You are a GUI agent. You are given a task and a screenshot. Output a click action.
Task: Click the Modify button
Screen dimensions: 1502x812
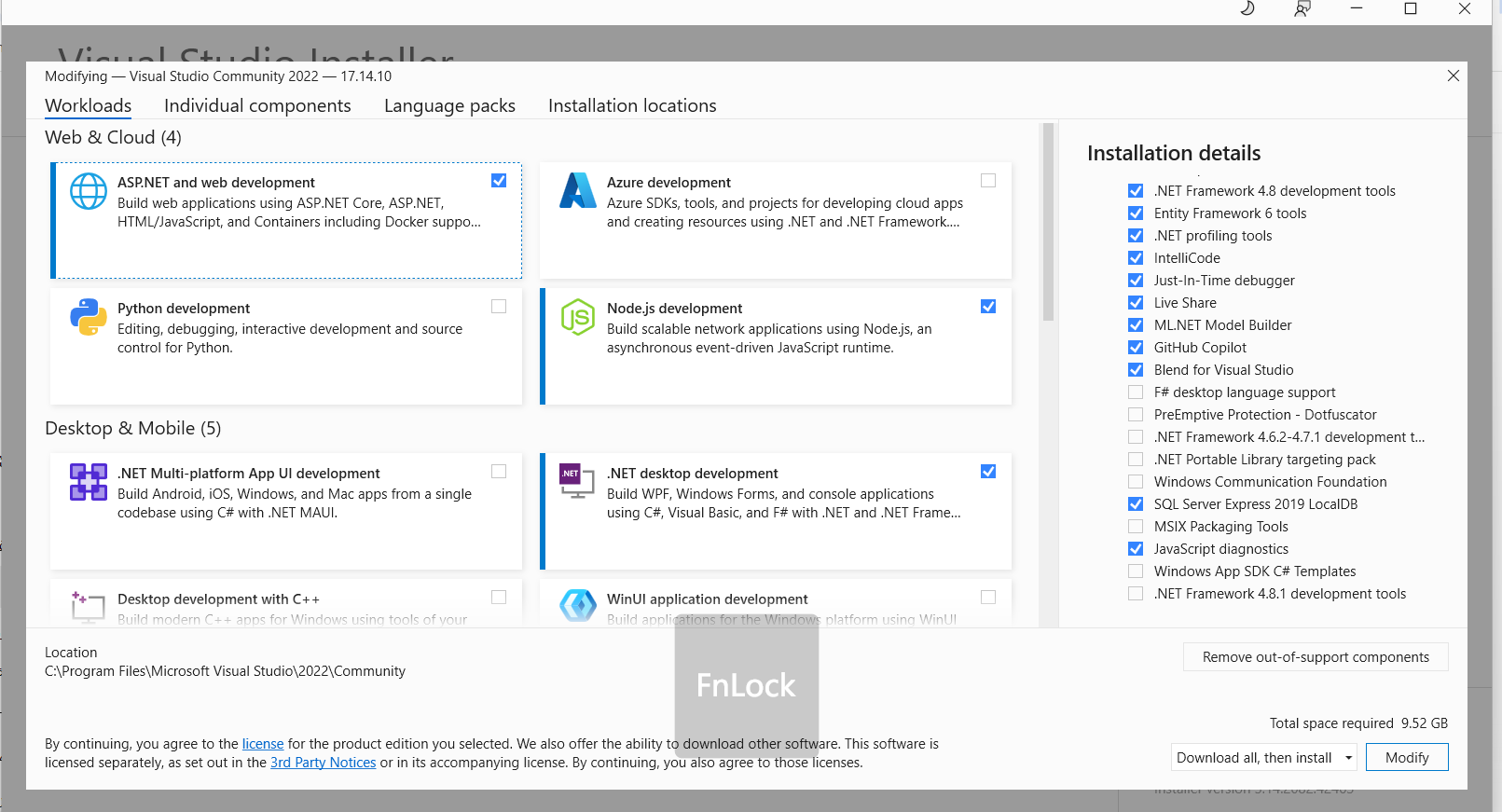pyautogui.click(x=1407, y=757)
